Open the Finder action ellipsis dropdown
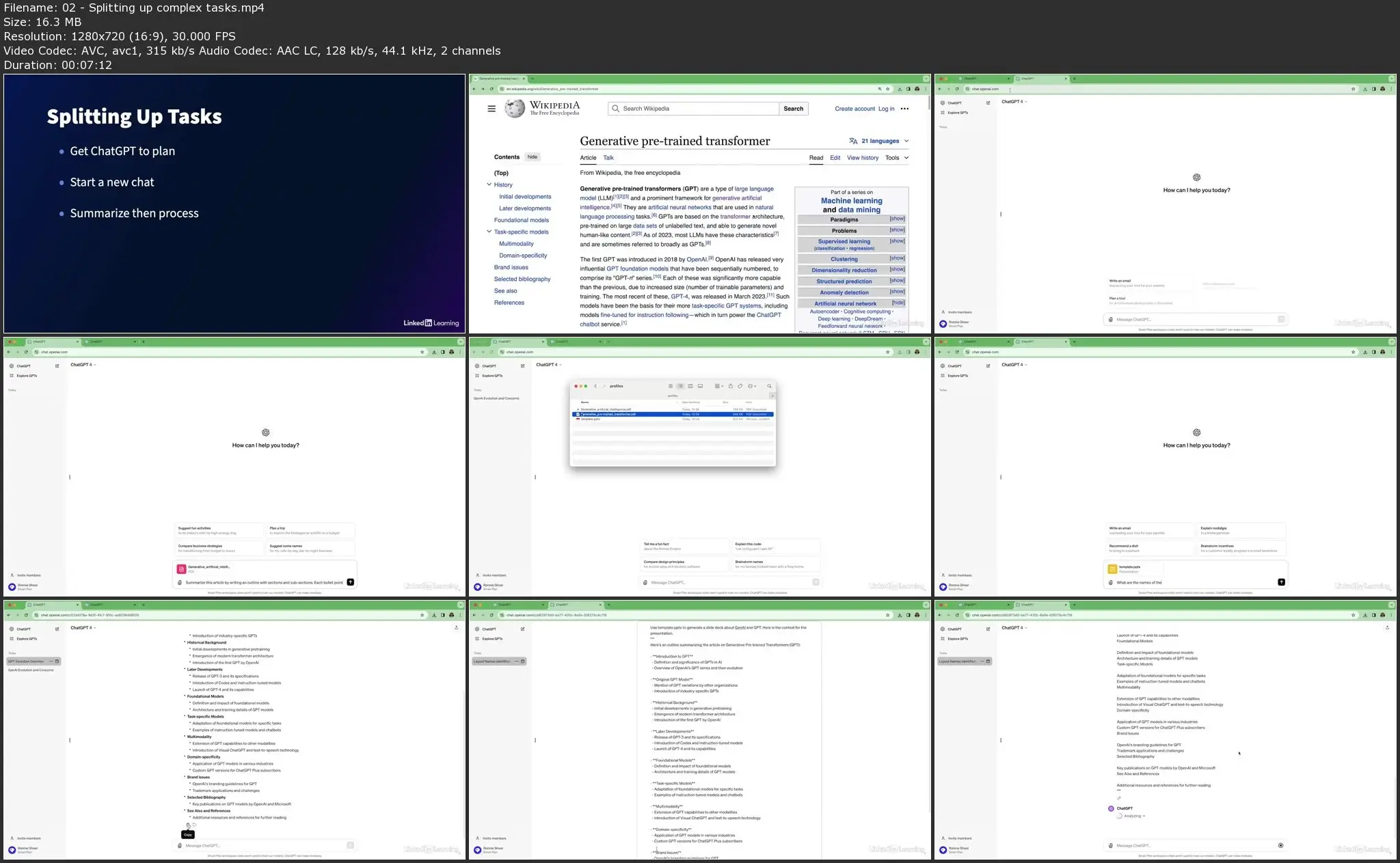This screenshot has height=863, width=1400. (x=752, y=386)
